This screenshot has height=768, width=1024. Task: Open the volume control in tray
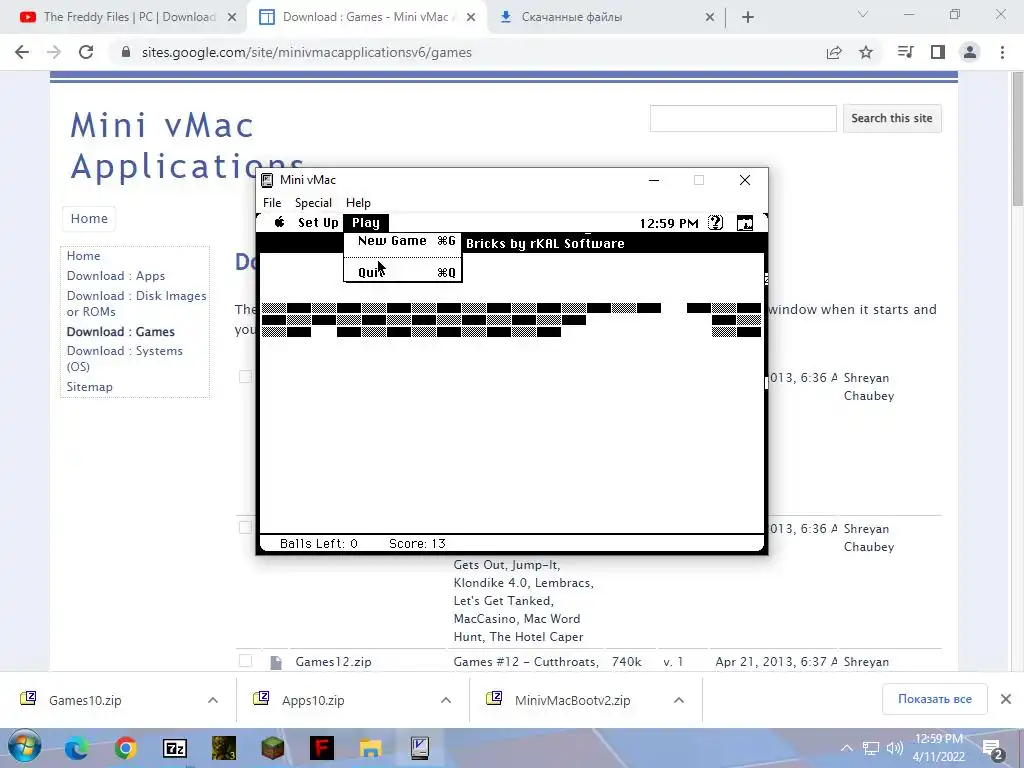(895, 748)
